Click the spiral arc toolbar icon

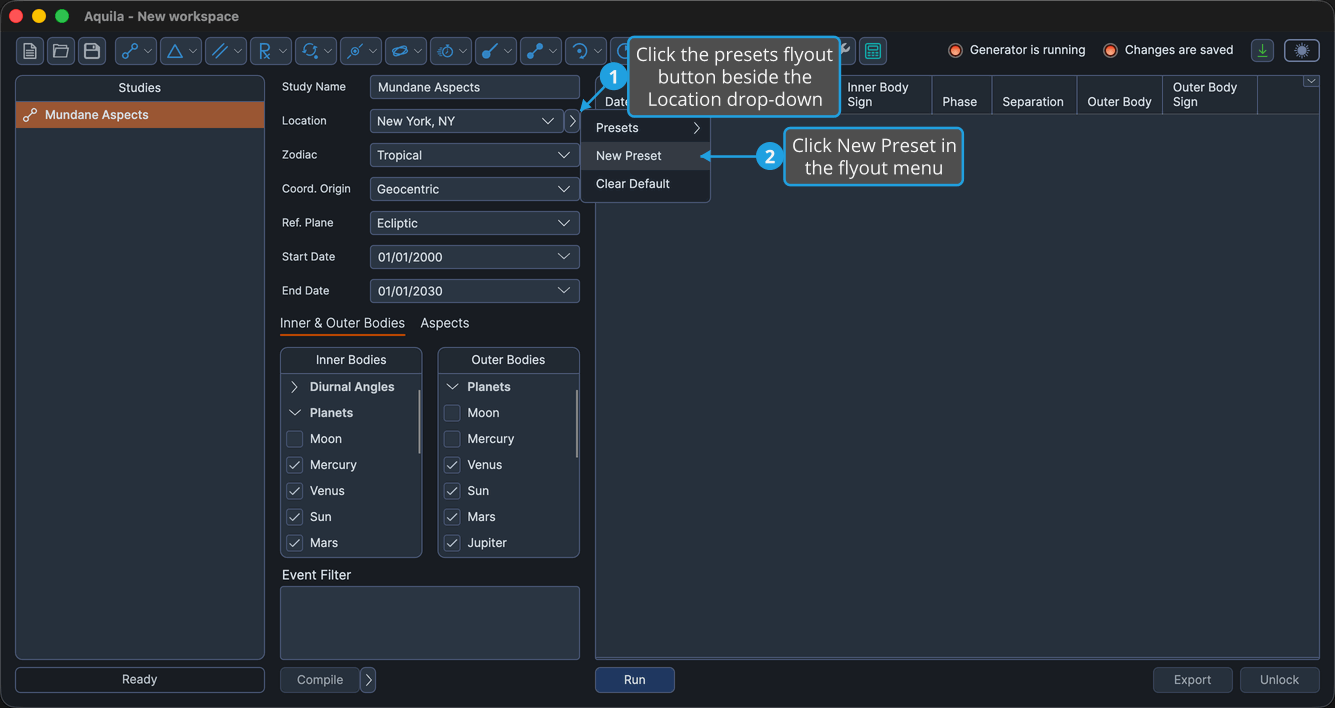pos(580,51)
